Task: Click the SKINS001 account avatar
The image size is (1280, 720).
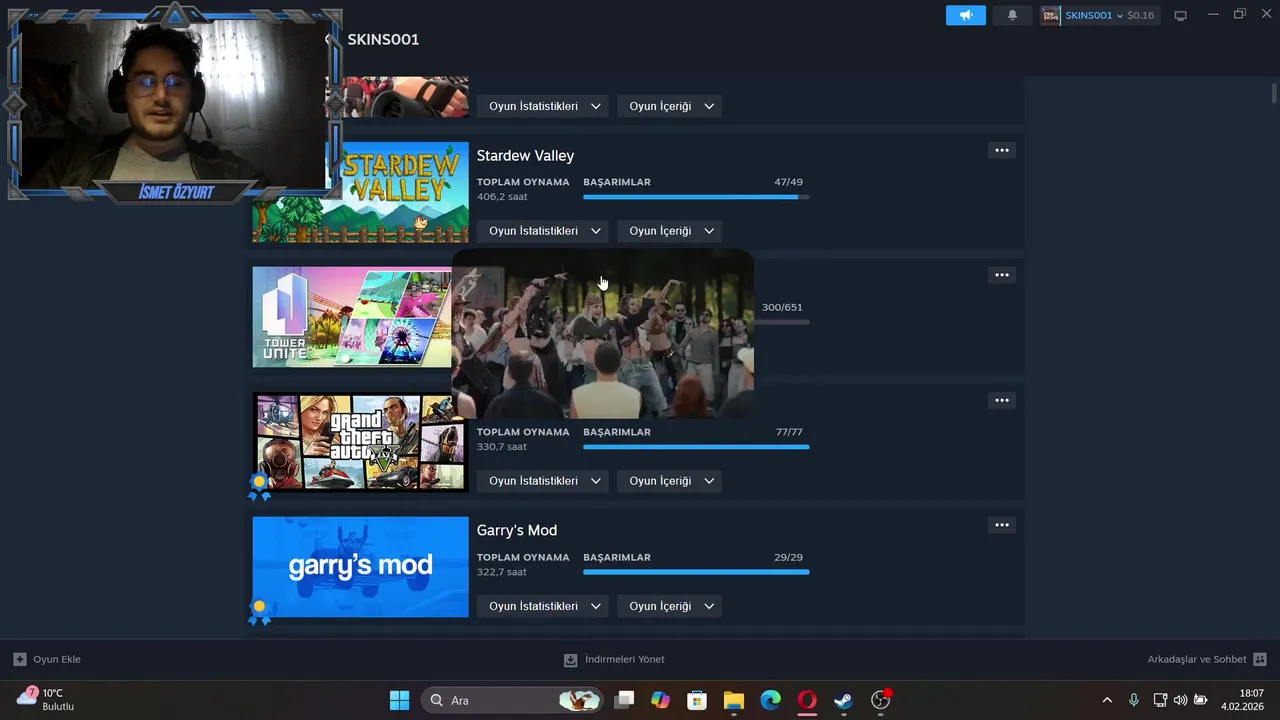Action: coord(1050,15)
